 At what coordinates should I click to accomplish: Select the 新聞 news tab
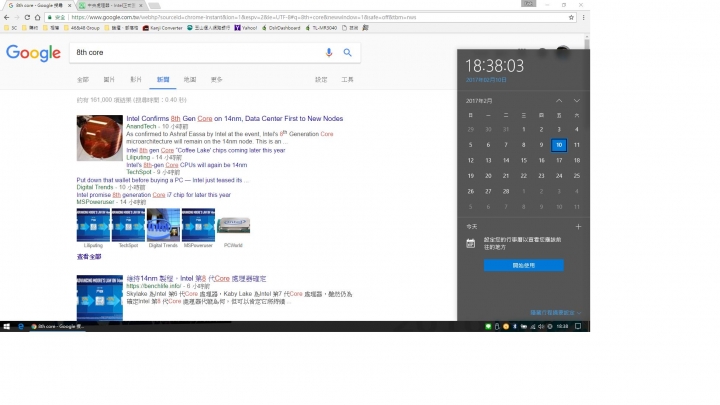coord(163,79)
